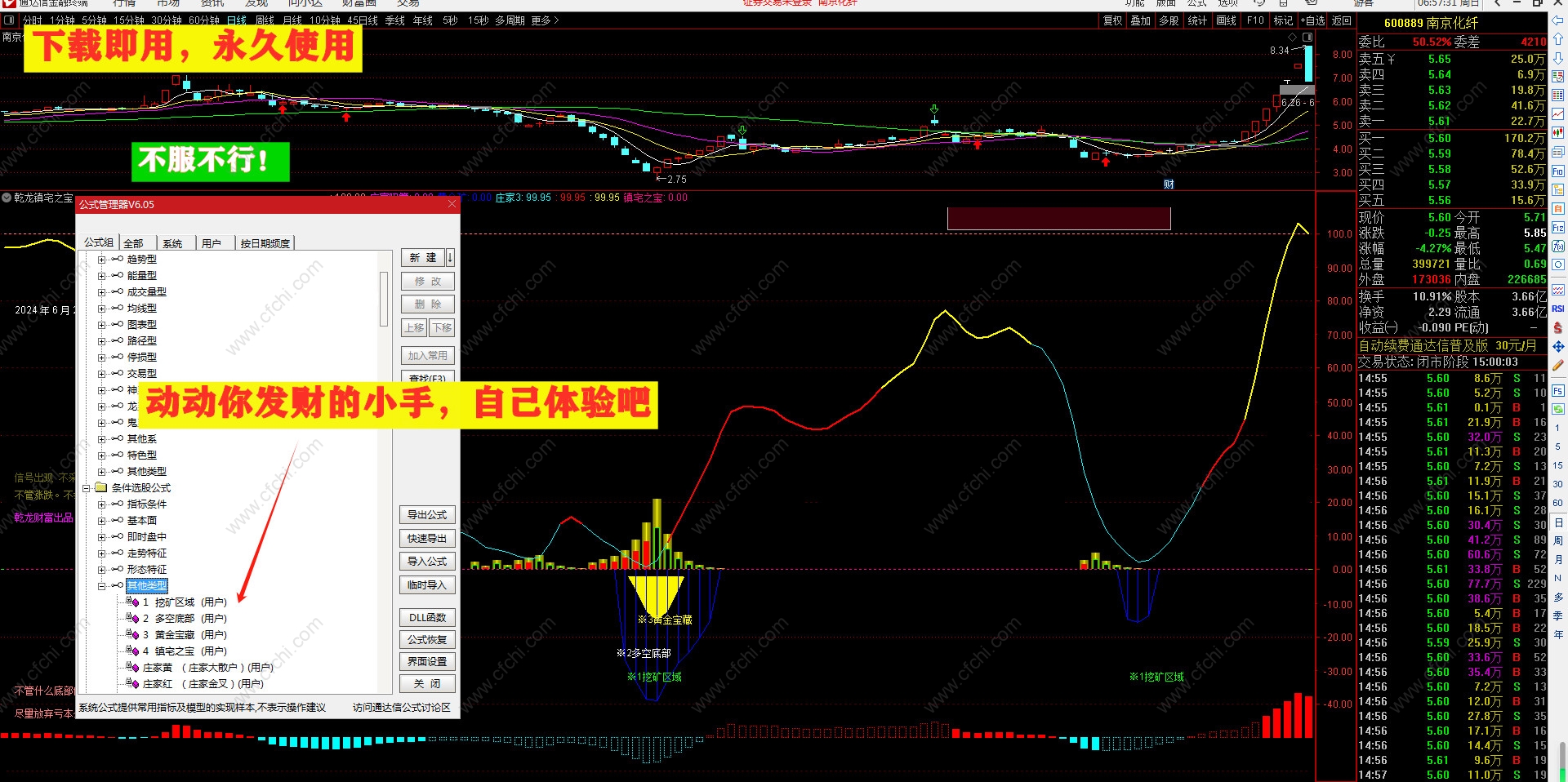Switch to 周 period in right sidebar
The height and width of the screenshot is (782, 1568).
point(1558,540)
